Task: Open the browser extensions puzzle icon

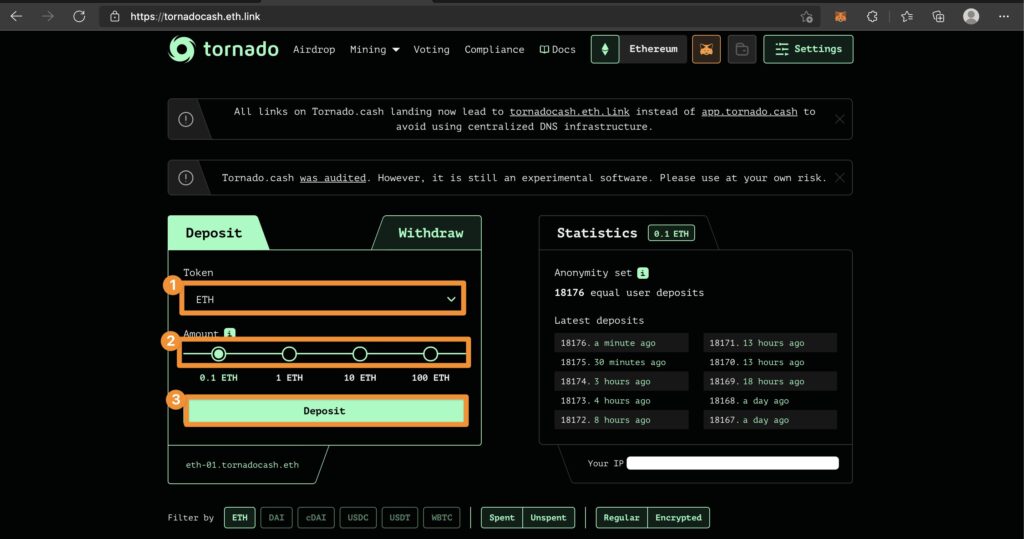Action: [872, 17]
